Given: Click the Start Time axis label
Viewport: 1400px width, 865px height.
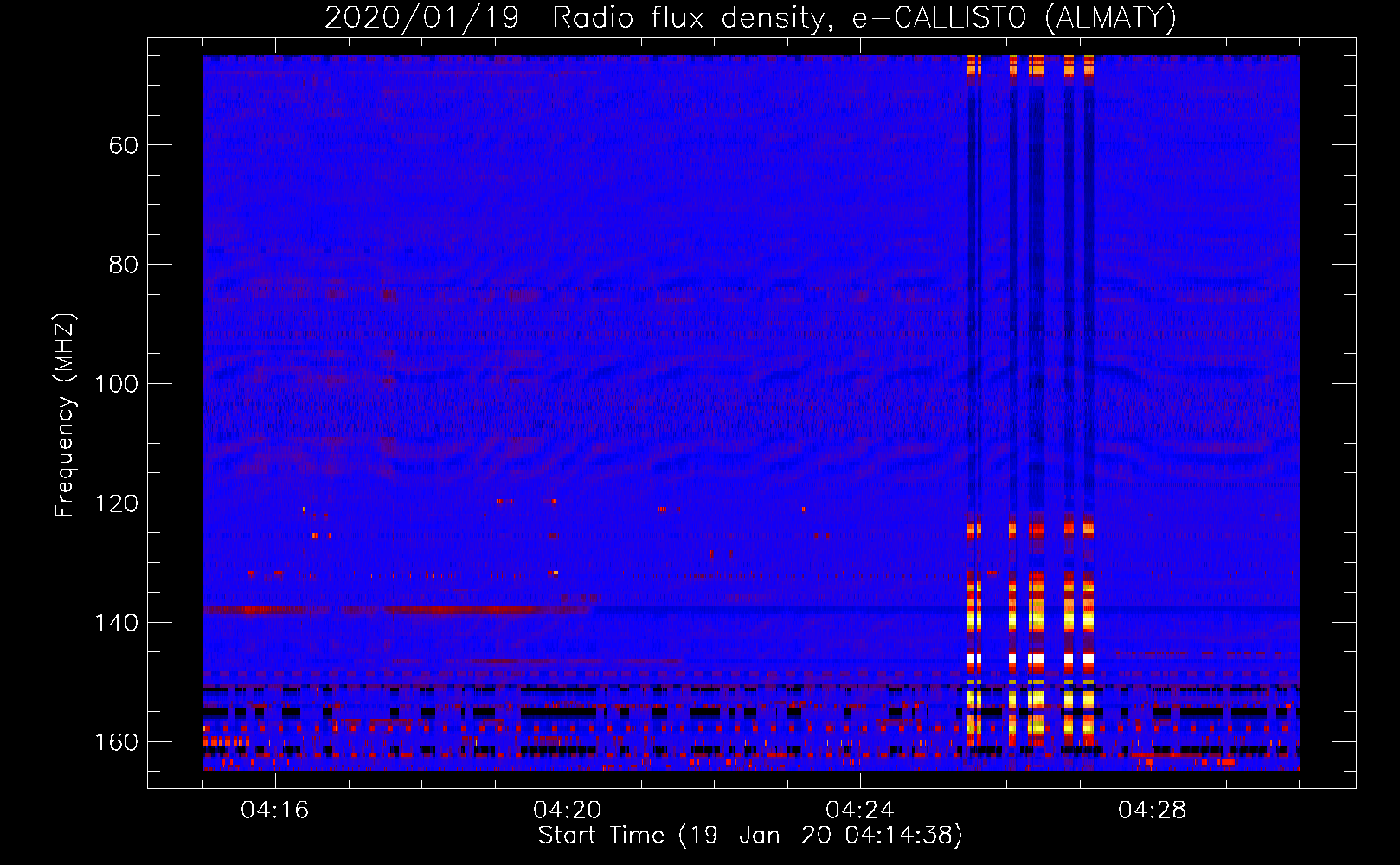Looking at the screenshot, I should pos(750,836).
